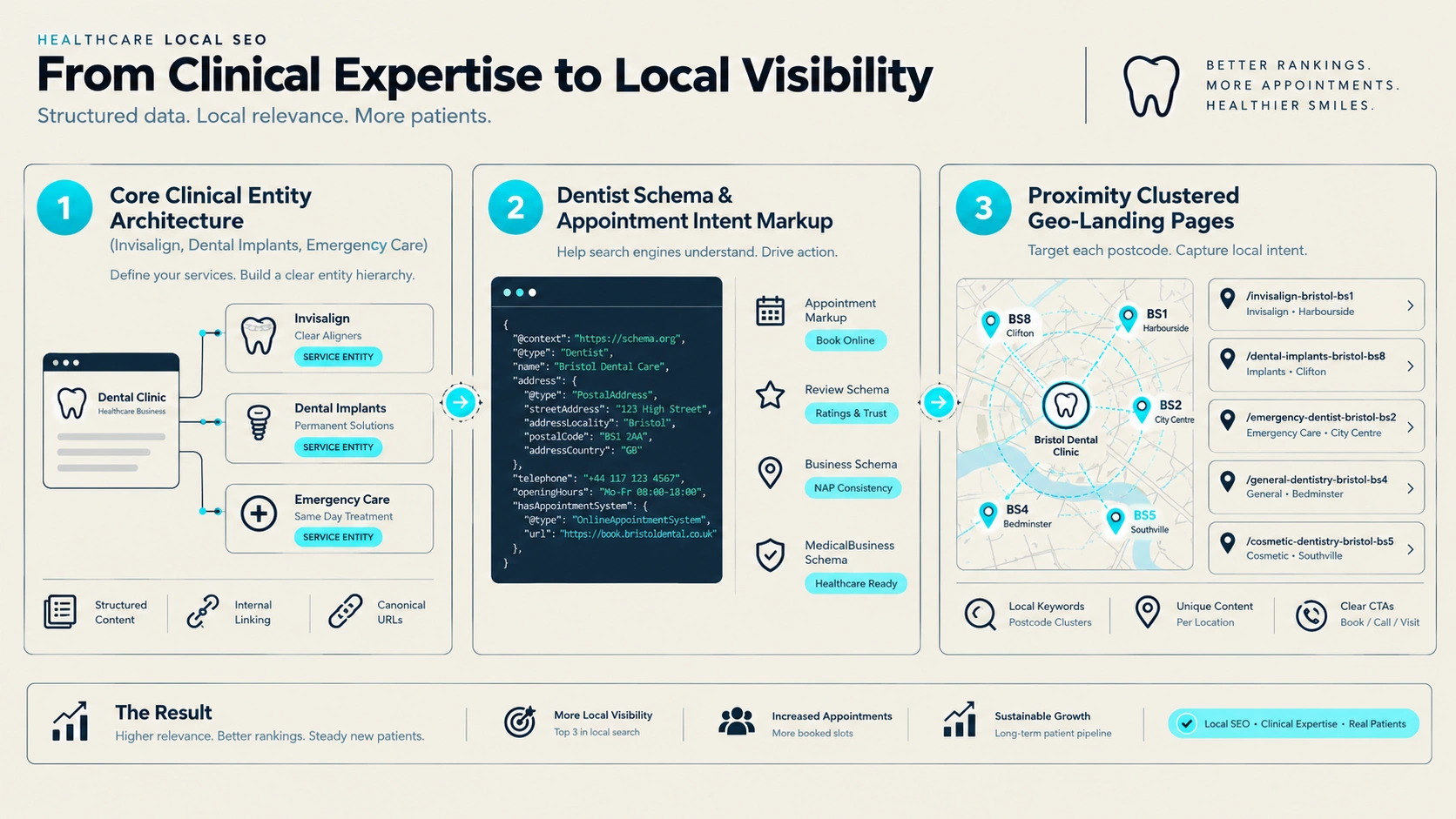The width and height of the screenshot is (1456, 819).
Task: Click the Increased Appointments people icon
Action: 737,722
